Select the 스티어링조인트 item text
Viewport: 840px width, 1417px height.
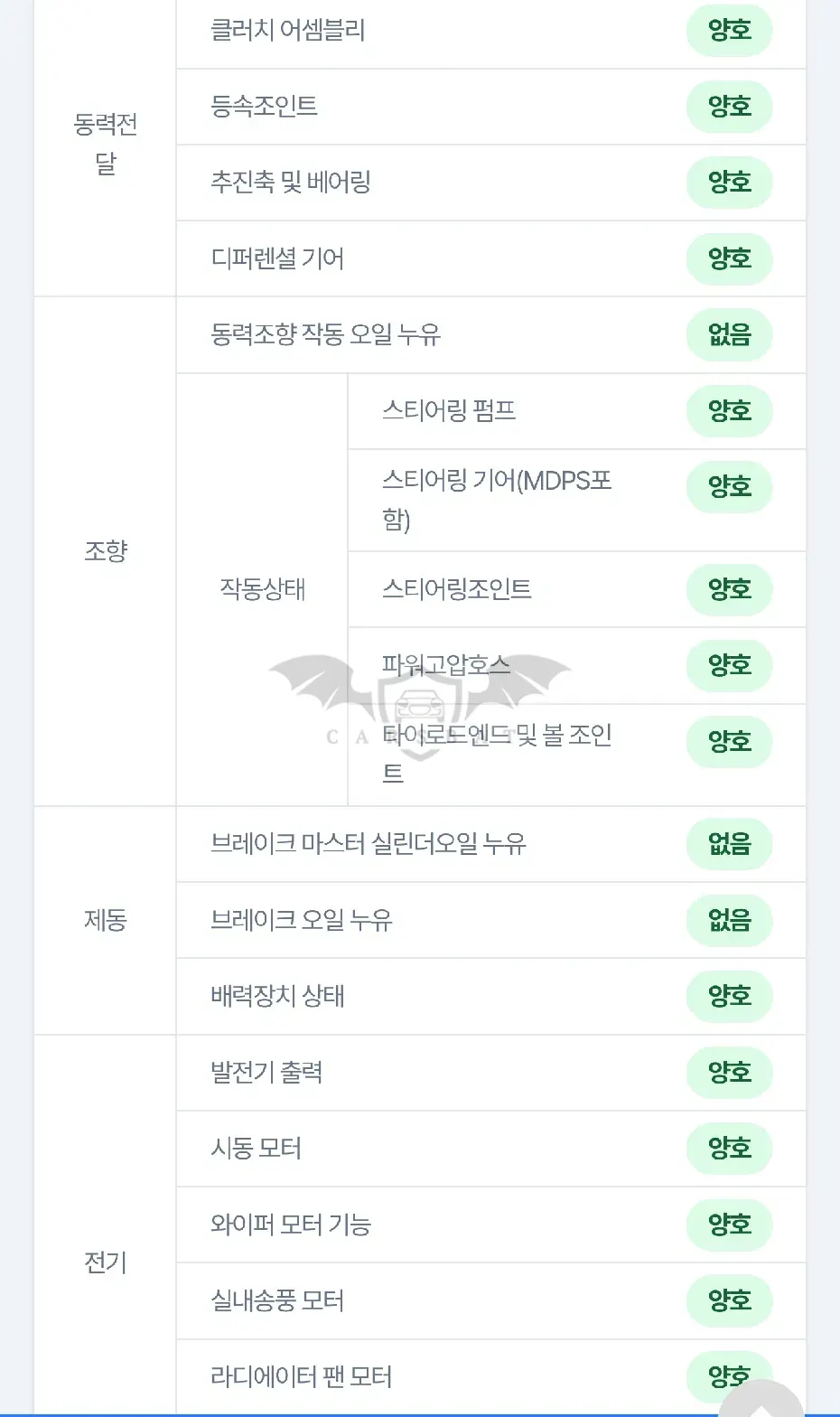point(457,589)
